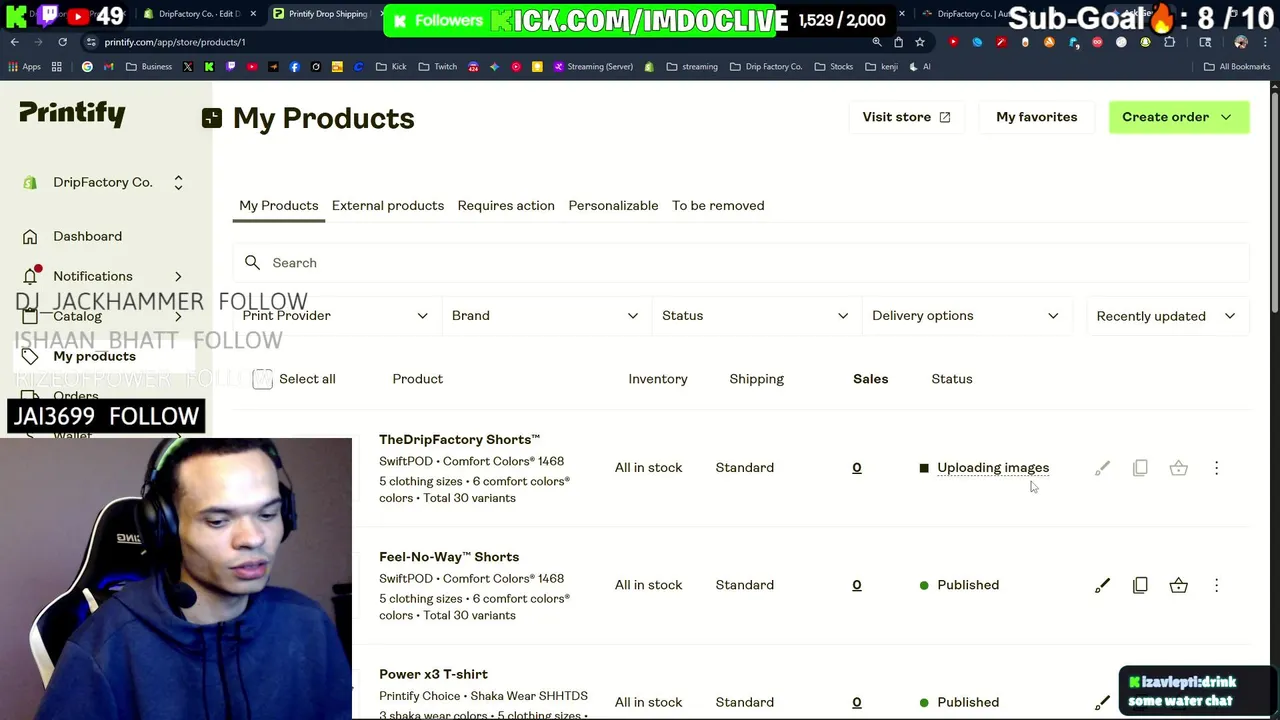
Task: Click the edit pencil icon for Power x3 T-shirt
Action: point(1102,702)
